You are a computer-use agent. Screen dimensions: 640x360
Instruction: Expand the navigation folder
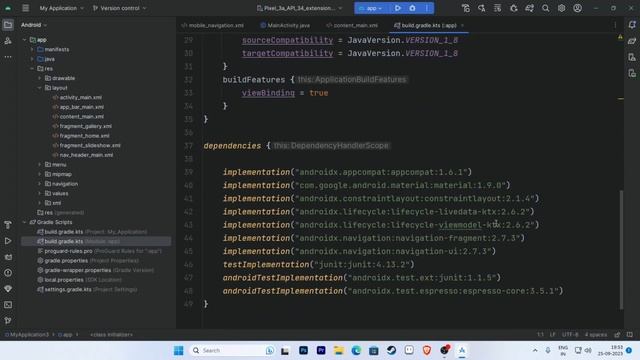[40, 184]
